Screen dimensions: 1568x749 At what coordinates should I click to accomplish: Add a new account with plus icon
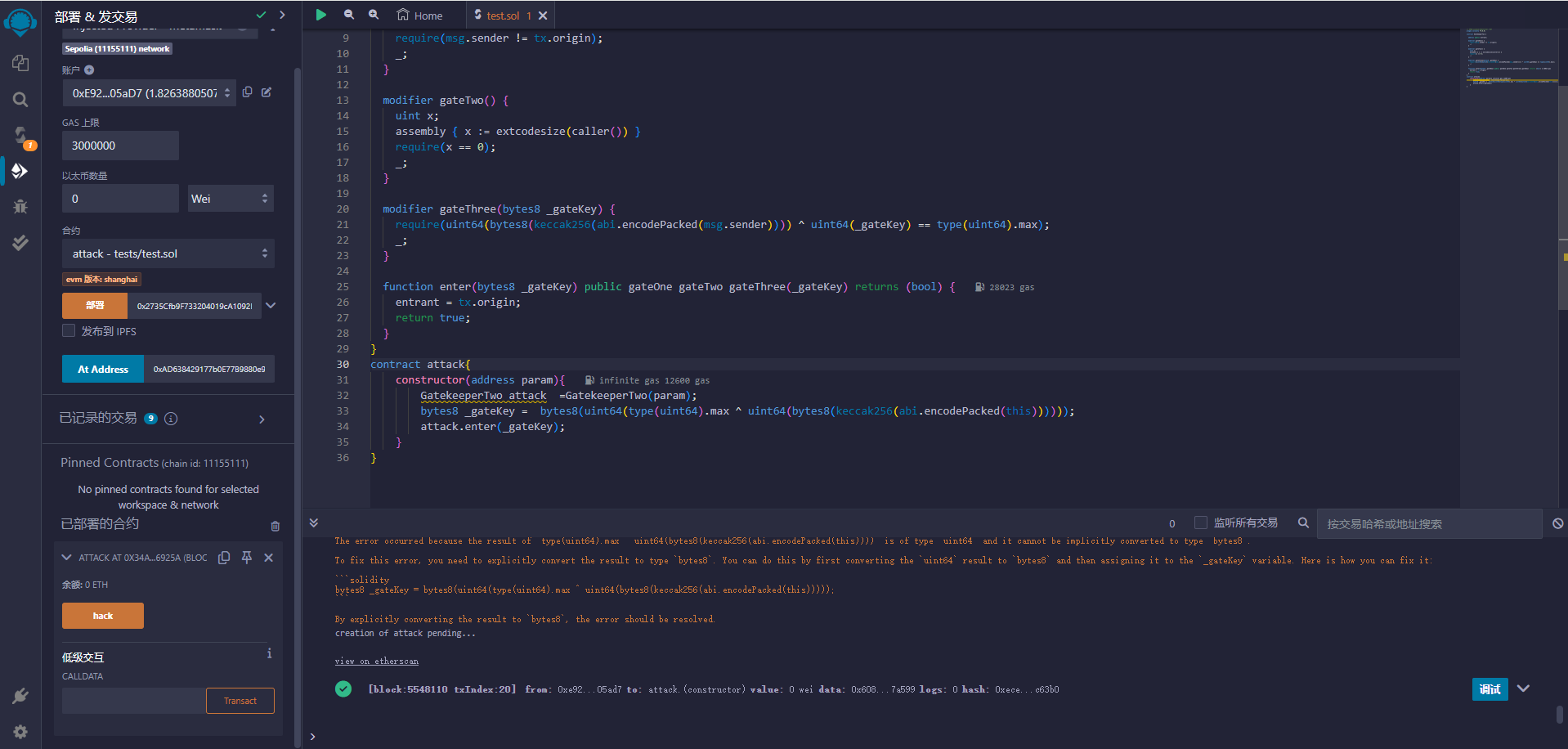(89, 70)
